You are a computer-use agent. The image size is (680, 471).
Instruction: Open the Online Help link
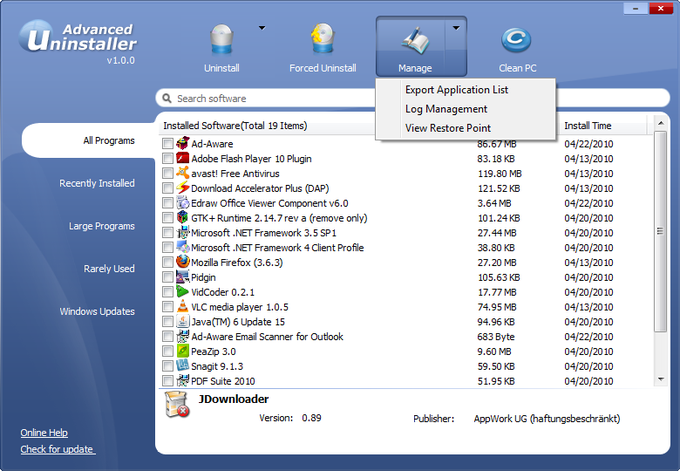(x=44, y=433)
